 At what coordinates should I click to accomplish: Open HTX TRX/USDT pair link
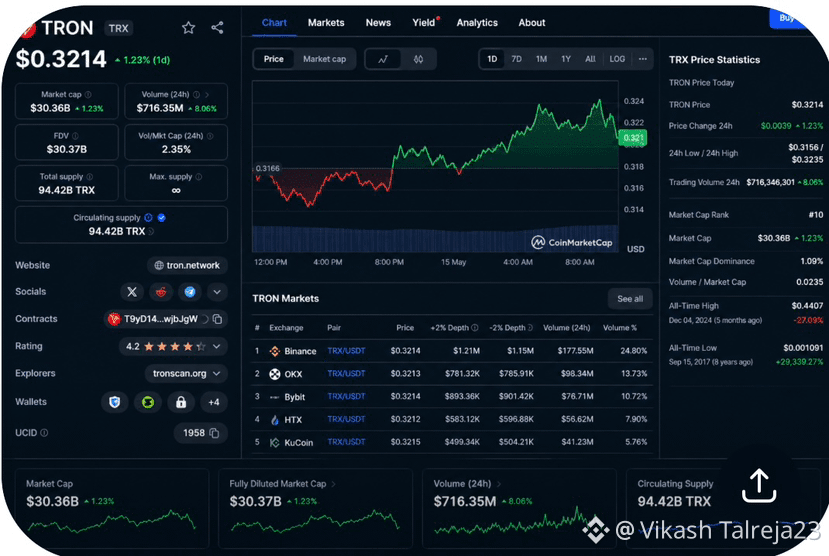click(x=346, y=419)
